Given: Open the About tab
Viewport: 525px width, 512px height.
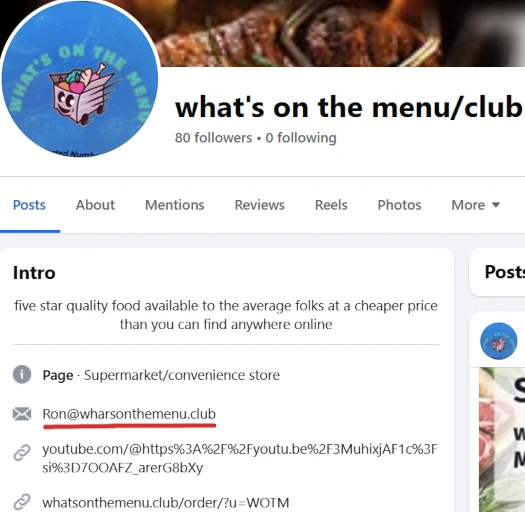Looking at the screenshot, I should click(95, 205).
